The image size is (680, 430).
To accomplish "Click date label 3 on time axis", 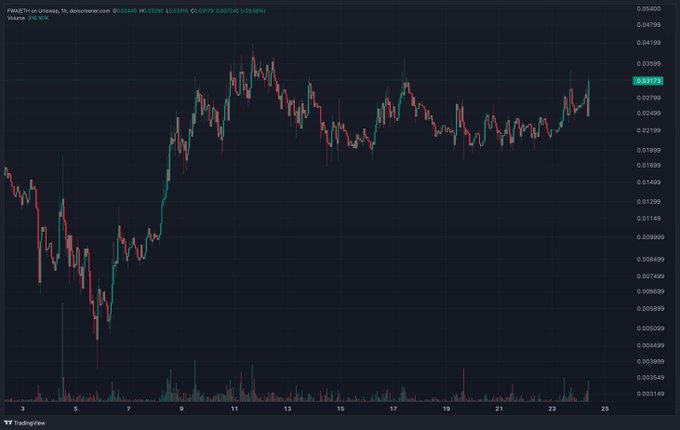I will [x=23, y=409].
